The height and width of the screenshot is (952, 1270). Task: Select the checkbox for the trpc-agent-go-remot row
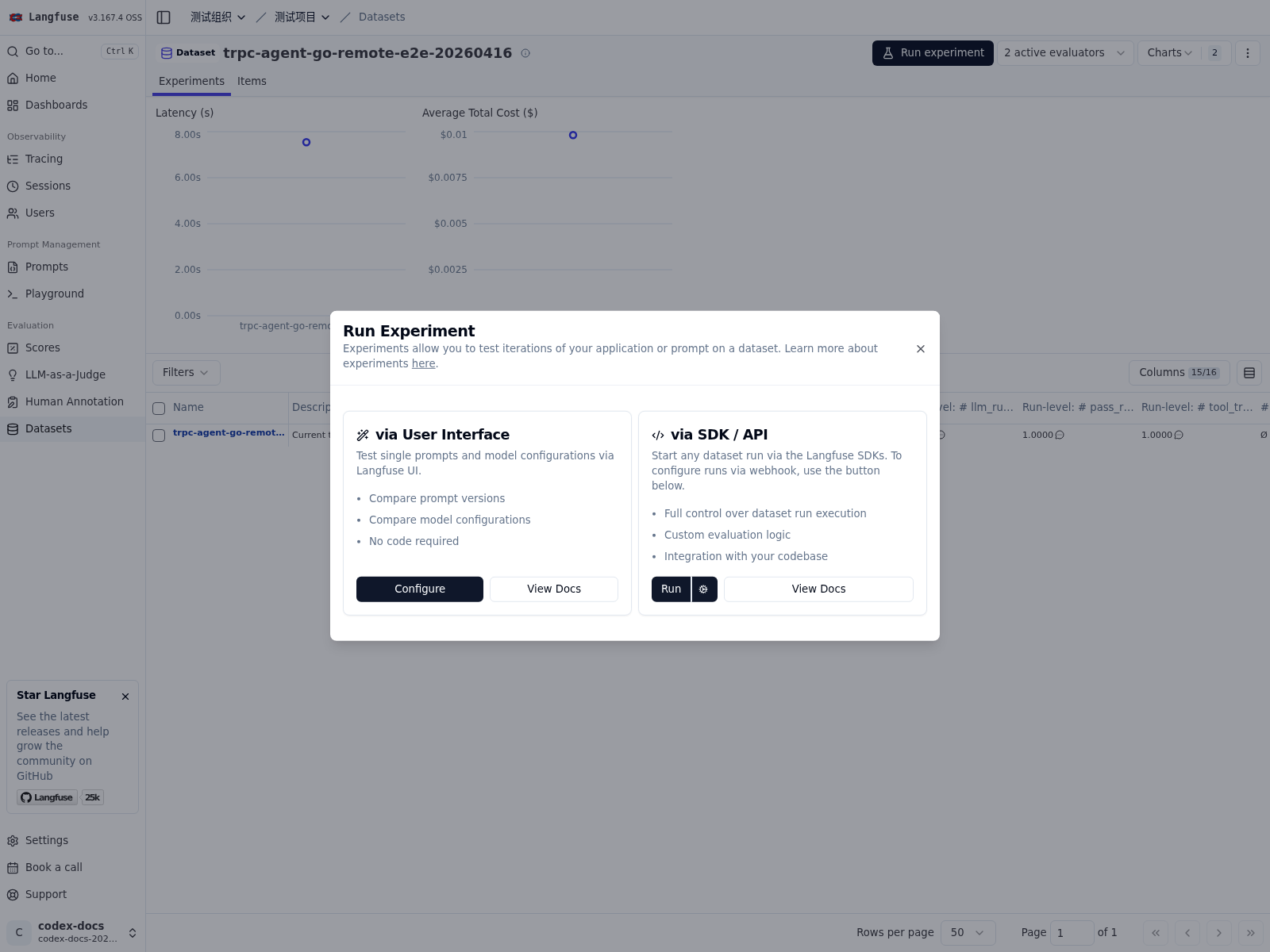[x=159, y=435]
